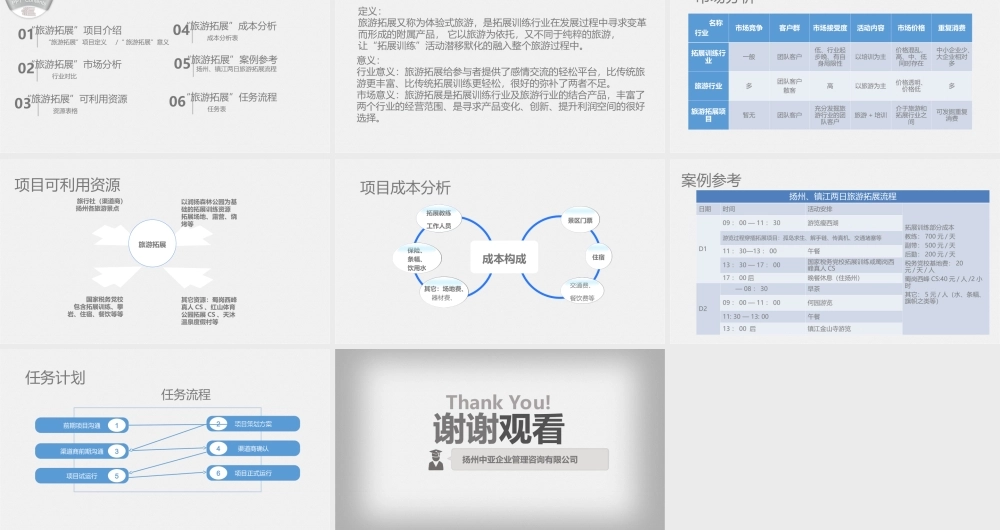Select the 成本构成 center box

(503, 259)
